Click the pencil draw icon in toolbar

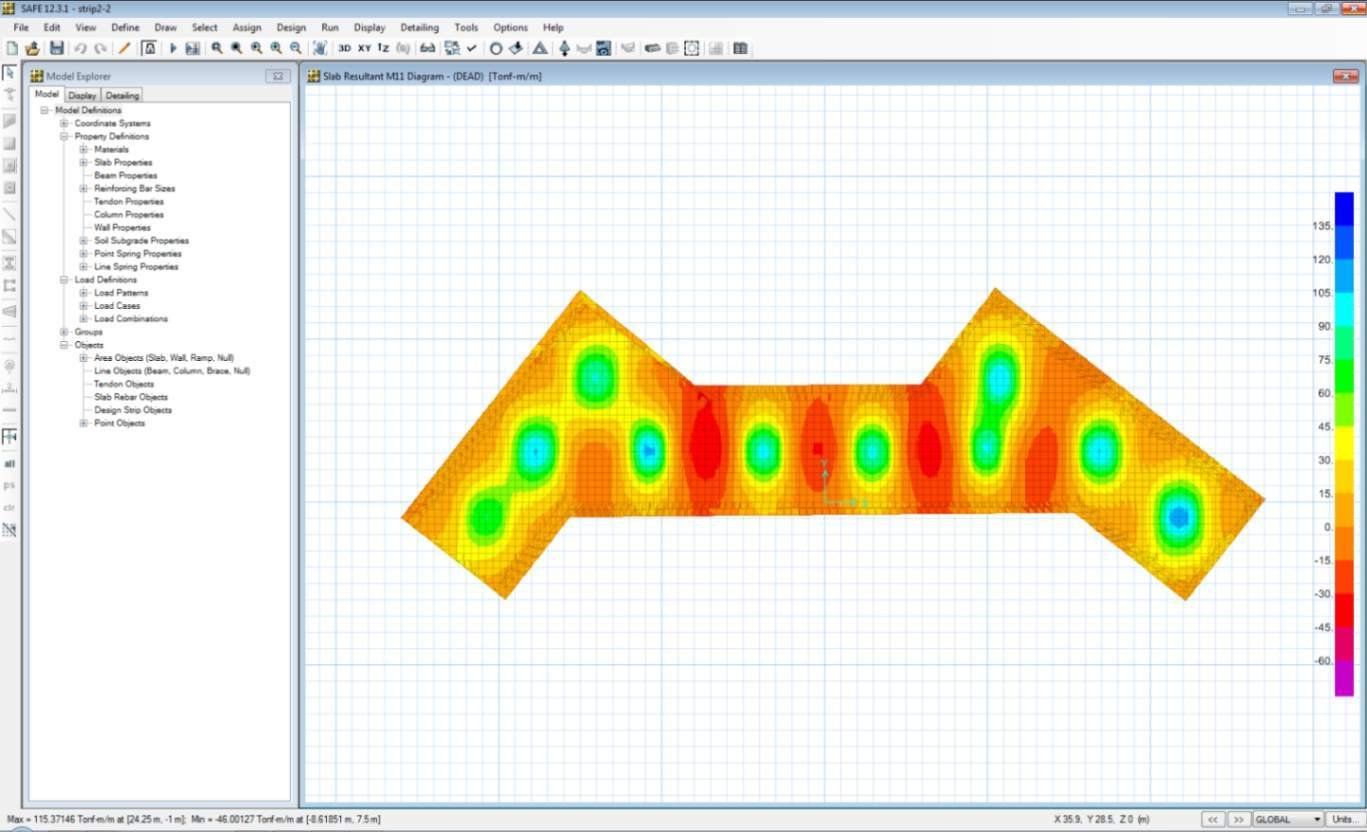coord(125,48)
